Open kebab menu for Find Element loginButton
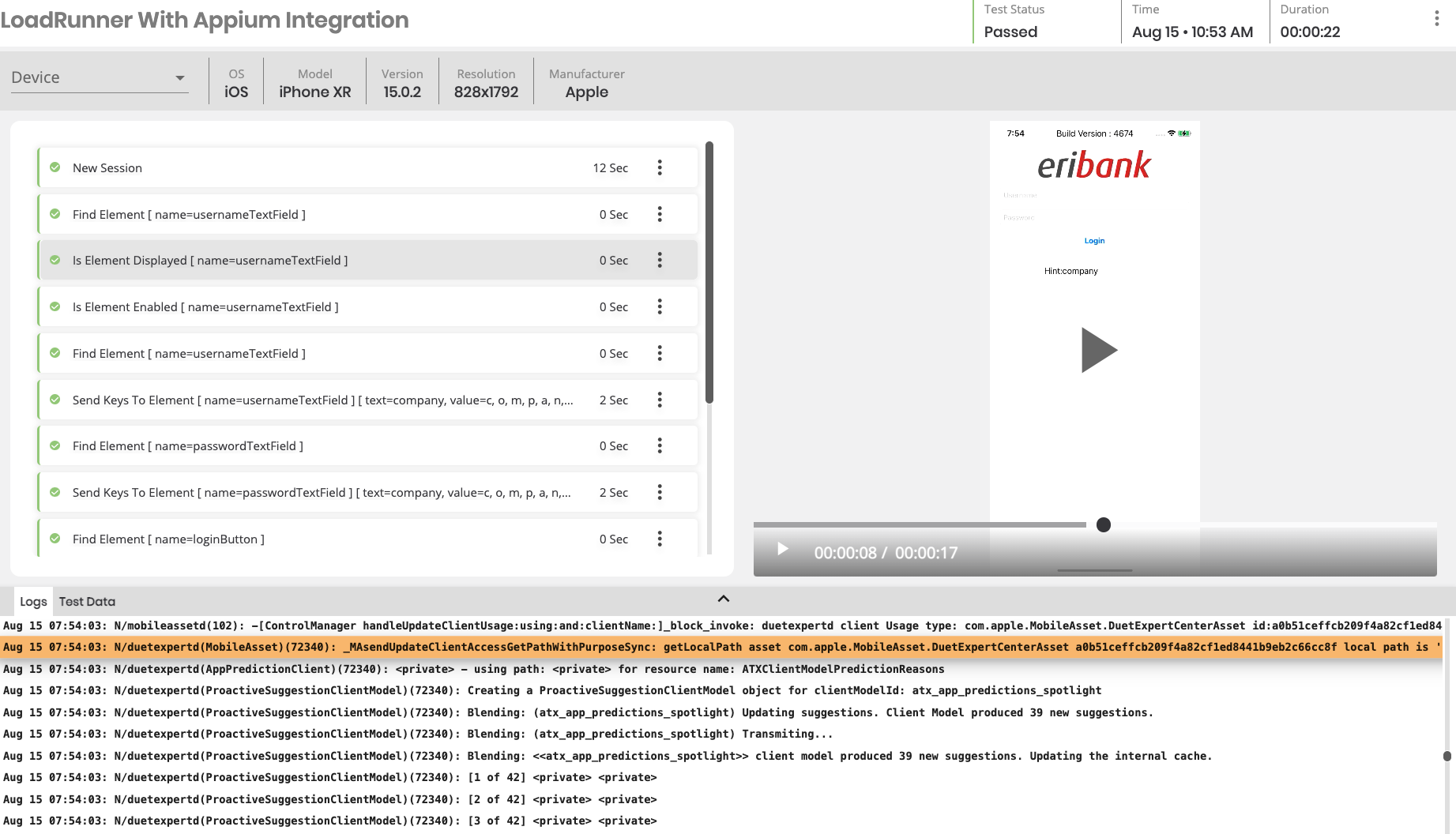The image size is (1456, 834). tap(660, 539)
